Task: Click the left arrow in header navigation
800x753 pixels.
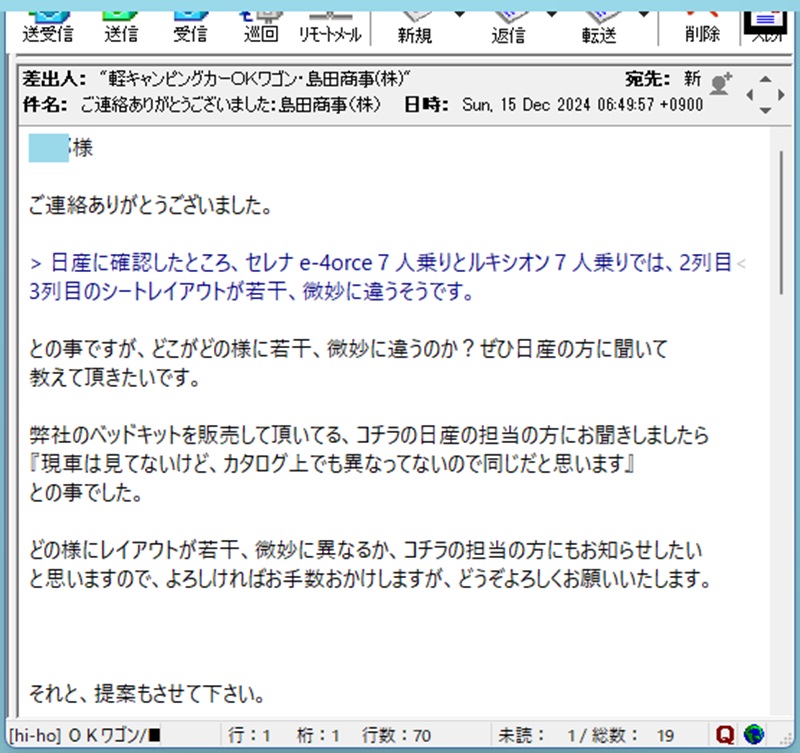Action: click(749, 95)
